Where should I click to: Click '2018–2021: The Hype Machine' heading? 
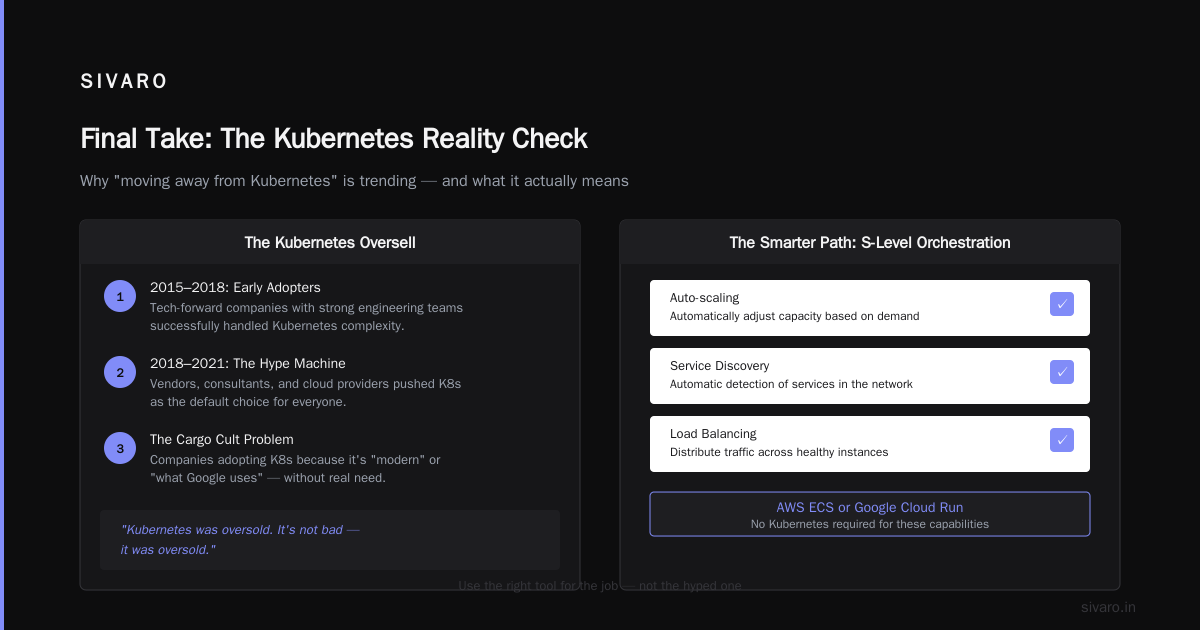[x=248, y=363]
